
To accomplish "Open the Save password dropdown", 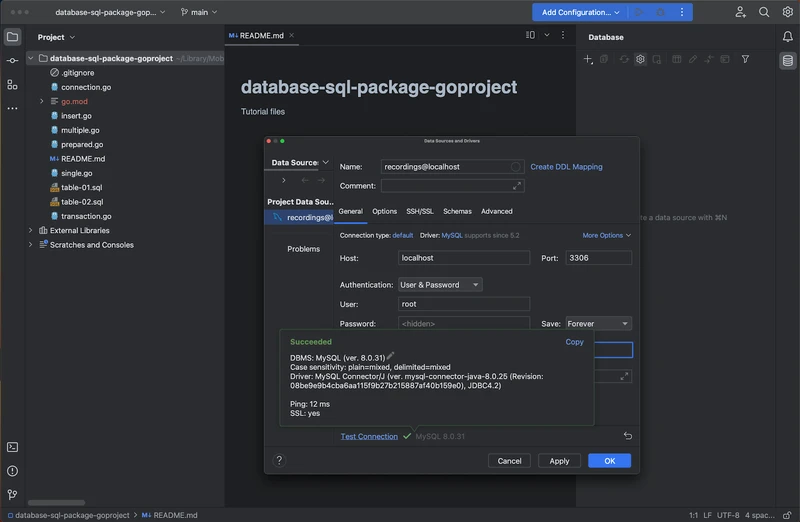I will click(x=598, y=324).
